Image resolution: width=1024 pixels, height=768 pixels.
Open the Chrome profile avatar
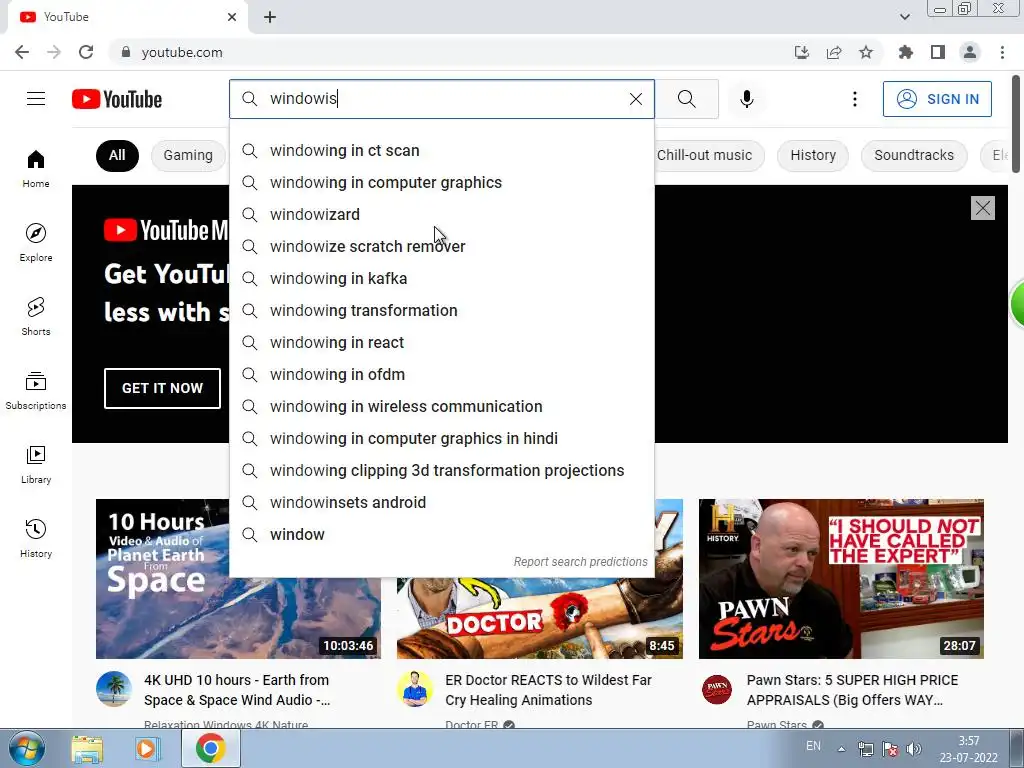point(970,52)
